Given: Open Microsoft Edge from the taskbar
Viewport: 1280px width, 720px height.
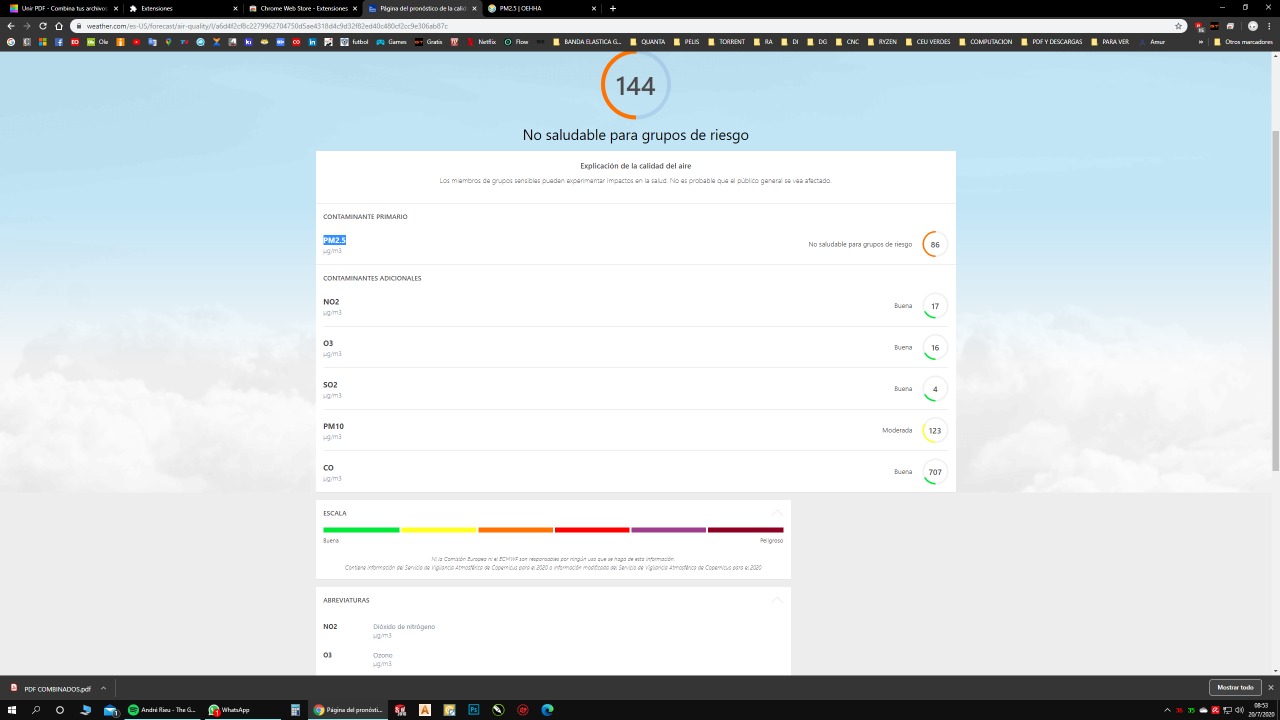Looking at the screenshot, I should [547, 710].
